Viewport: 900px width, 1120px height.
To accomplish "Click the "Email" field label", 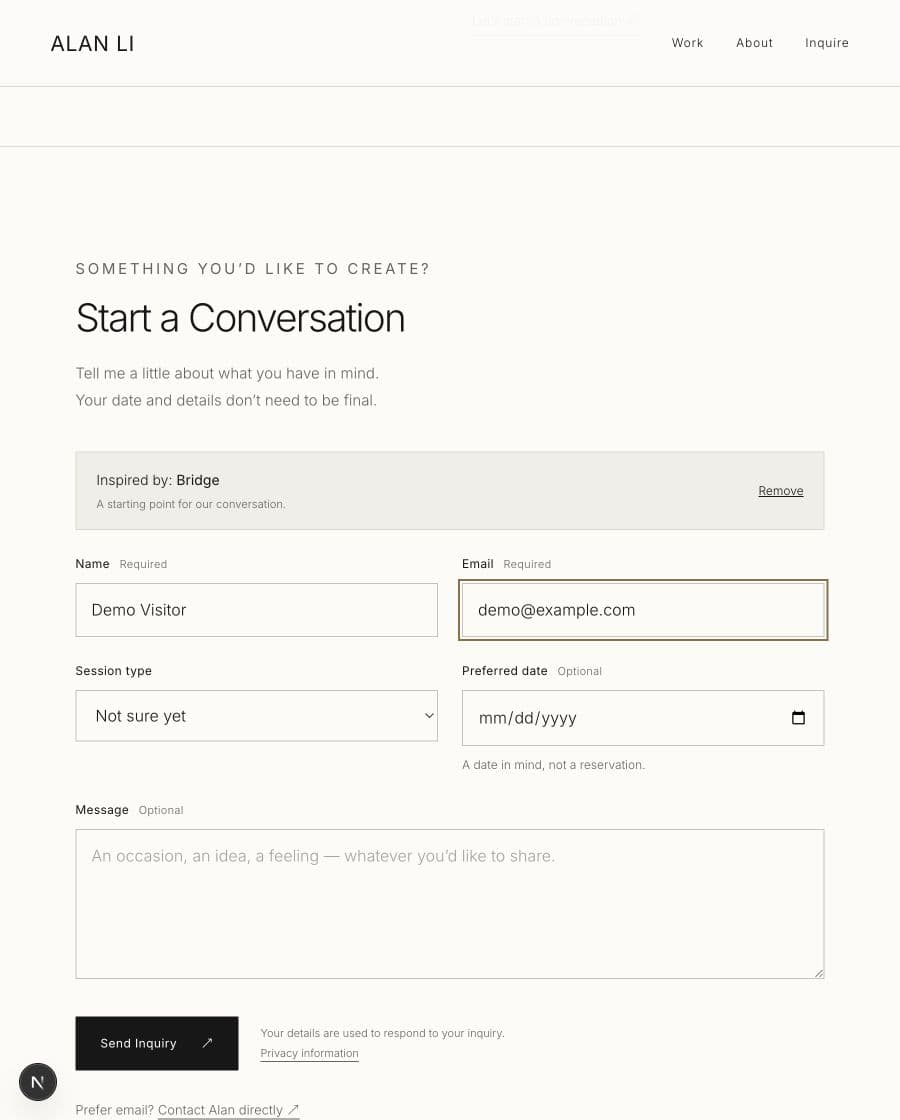I will pos(478,564).
